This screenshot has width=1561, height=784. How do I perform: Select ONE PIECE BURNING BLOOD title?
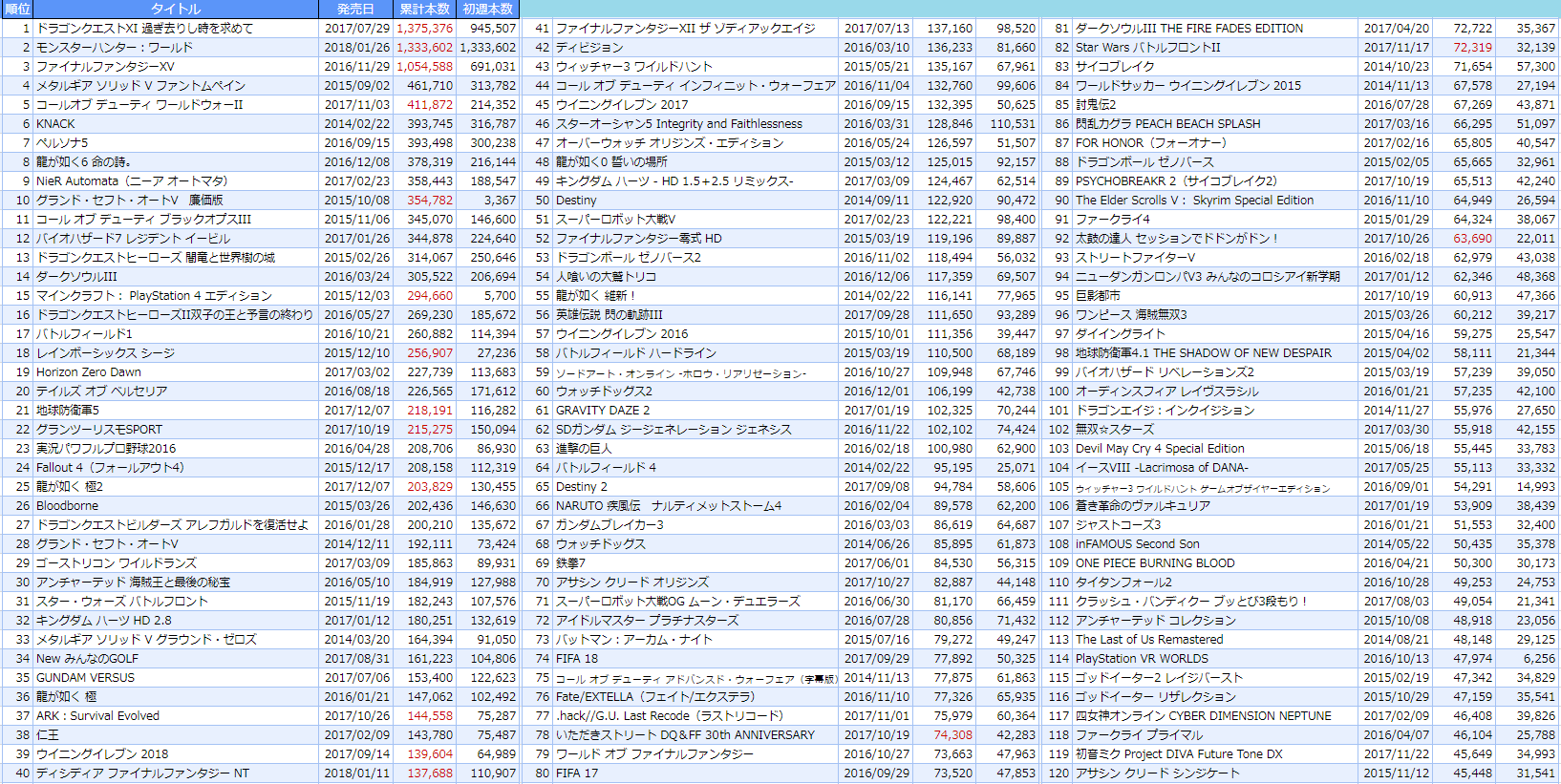click(1155, 563)
